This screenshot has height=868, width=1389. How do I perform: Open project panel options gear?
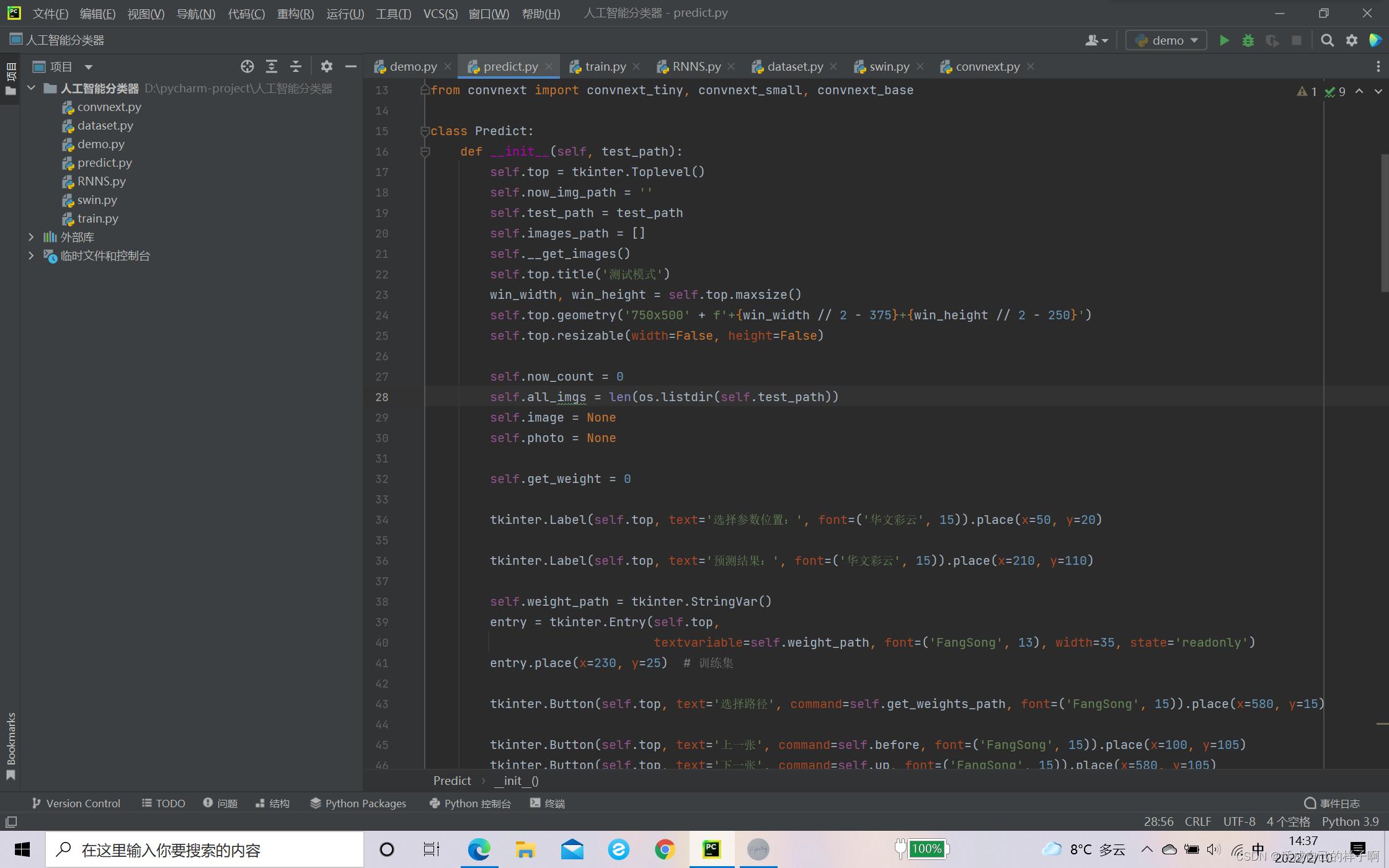click(x=327, y=66)
